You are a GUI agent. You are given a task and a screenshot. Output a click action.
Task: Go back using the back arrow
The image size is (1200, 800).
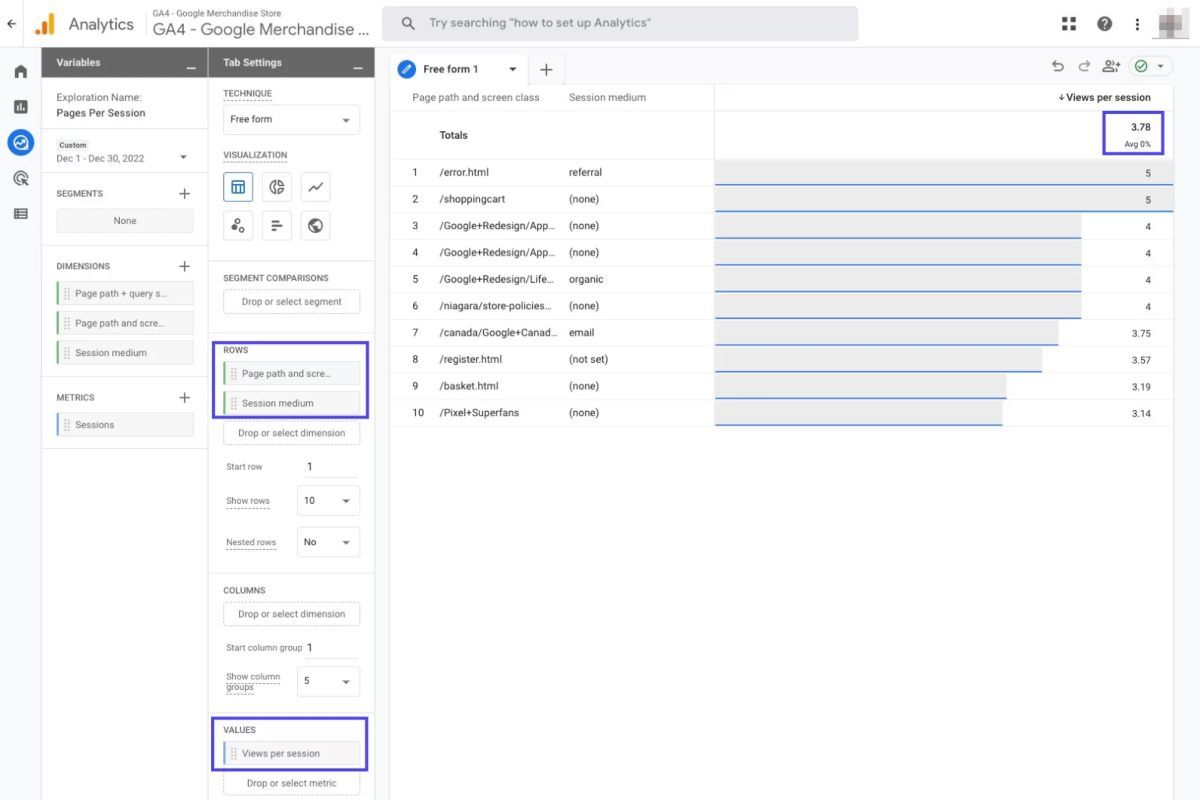(x=12, y=23)
